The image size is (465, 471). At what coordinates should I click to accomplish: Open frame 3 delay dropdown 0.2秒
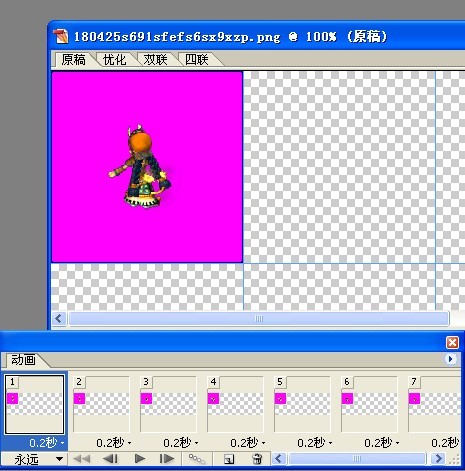pyautogui.click(x=181, y=443)
